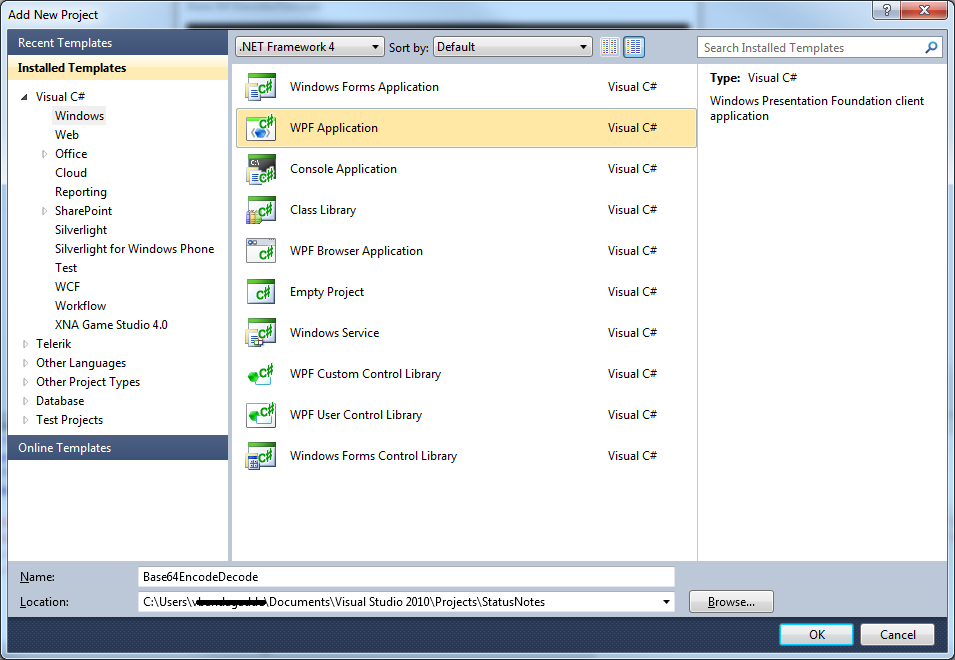Image resolution: width=955 pixels, height=660 pixels.
Task: Click the Windows Service template icon
Action: coord(261,333)
